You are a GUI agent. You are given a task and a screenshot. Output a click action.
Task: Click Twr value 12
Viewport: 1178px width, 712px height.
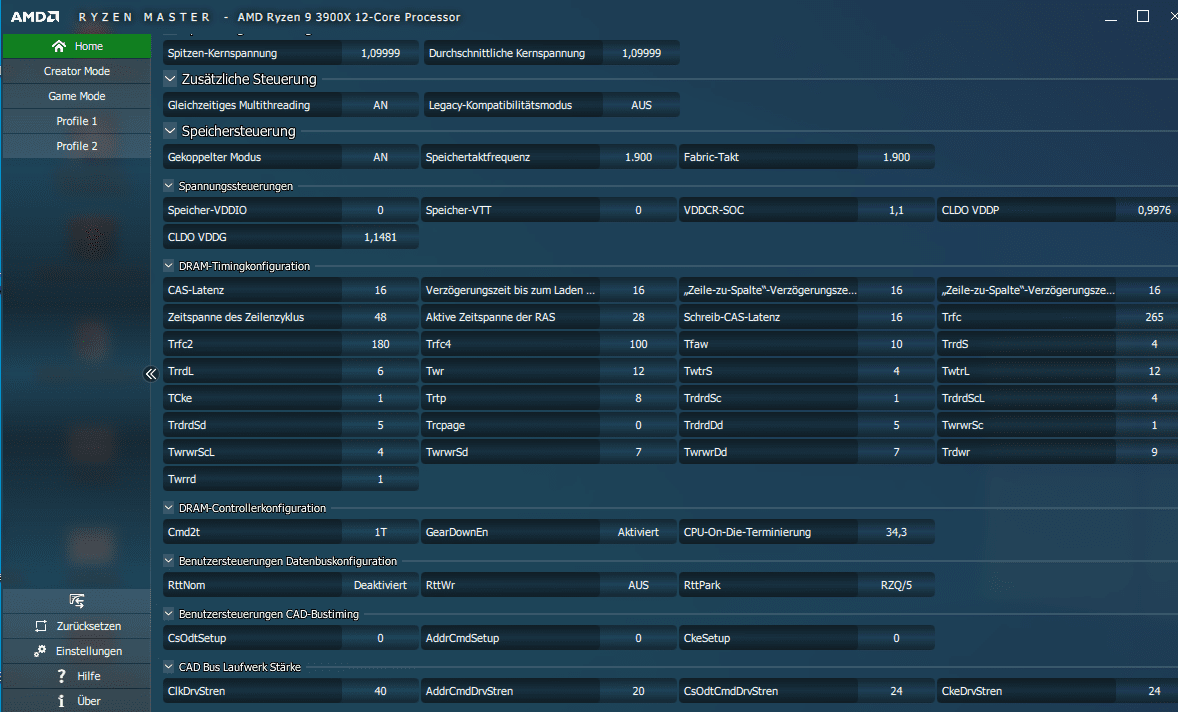click(638, 371)
